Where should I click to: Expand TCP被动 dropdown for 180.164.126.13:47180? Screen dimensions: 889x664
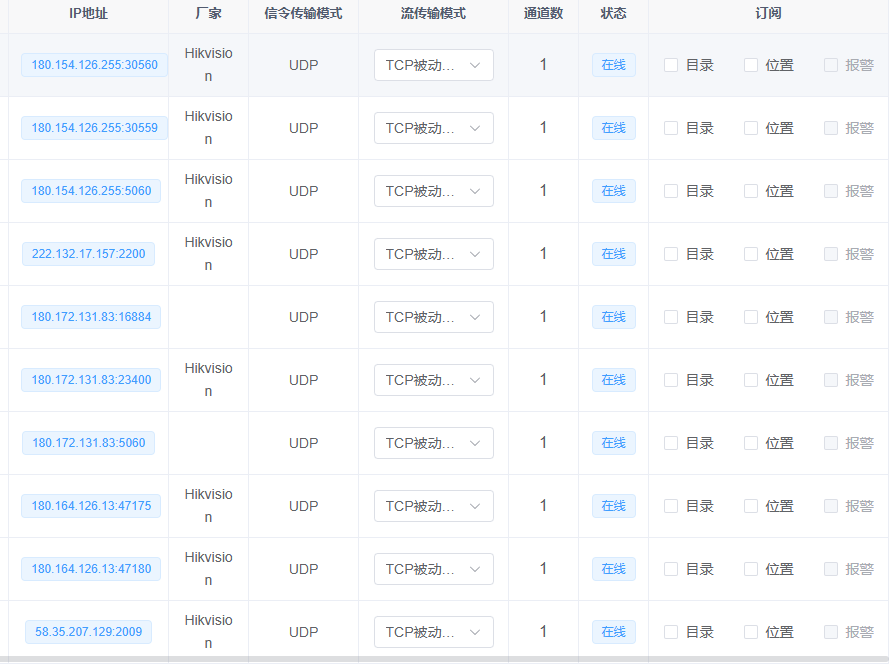(x=433, y=569)
